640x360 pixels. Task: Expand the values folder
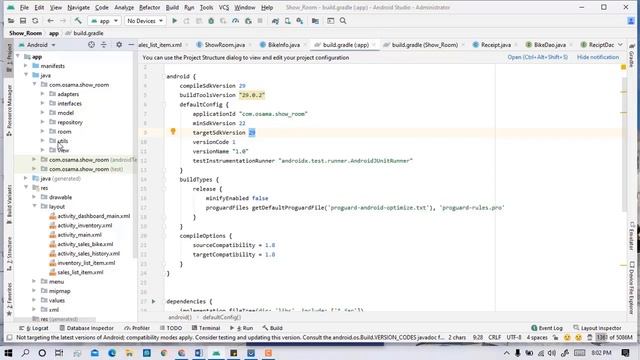(x=34, y=300)
